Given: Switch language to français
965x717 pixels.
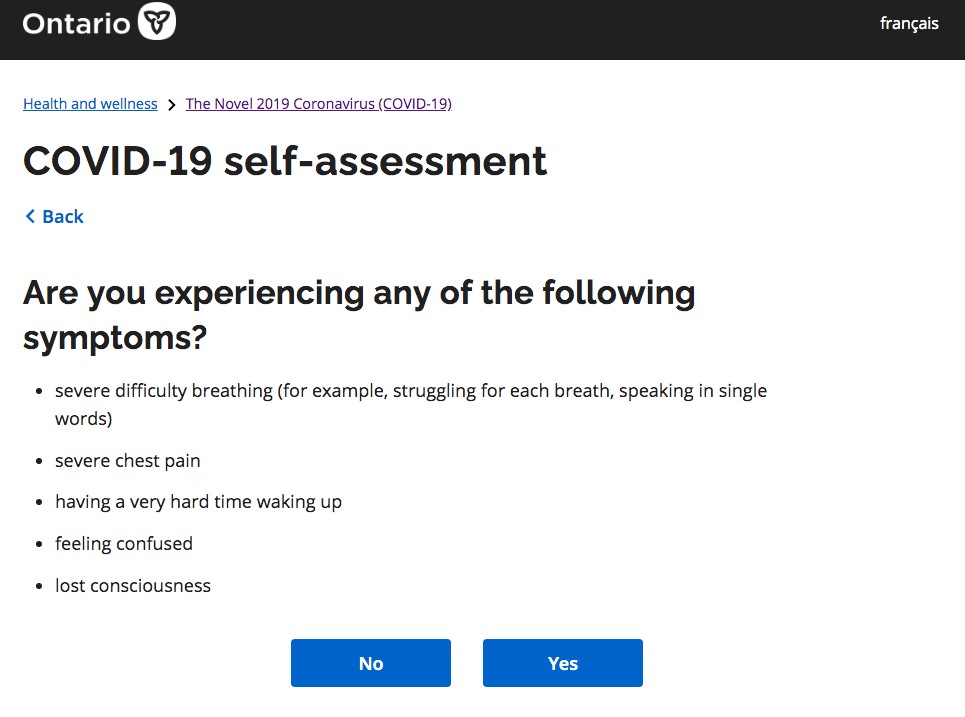Looking at the screenshot, I should pyautogui.click(x=909, y=23).
